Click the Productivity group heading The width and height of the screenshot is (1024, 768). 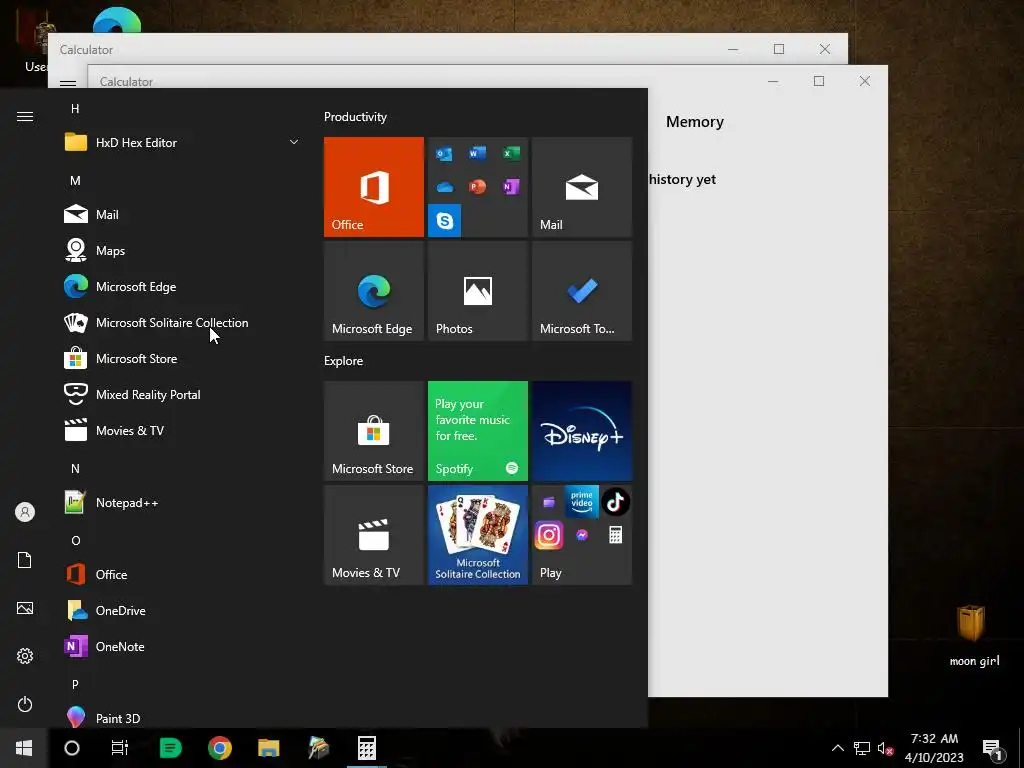pos(355,117)
